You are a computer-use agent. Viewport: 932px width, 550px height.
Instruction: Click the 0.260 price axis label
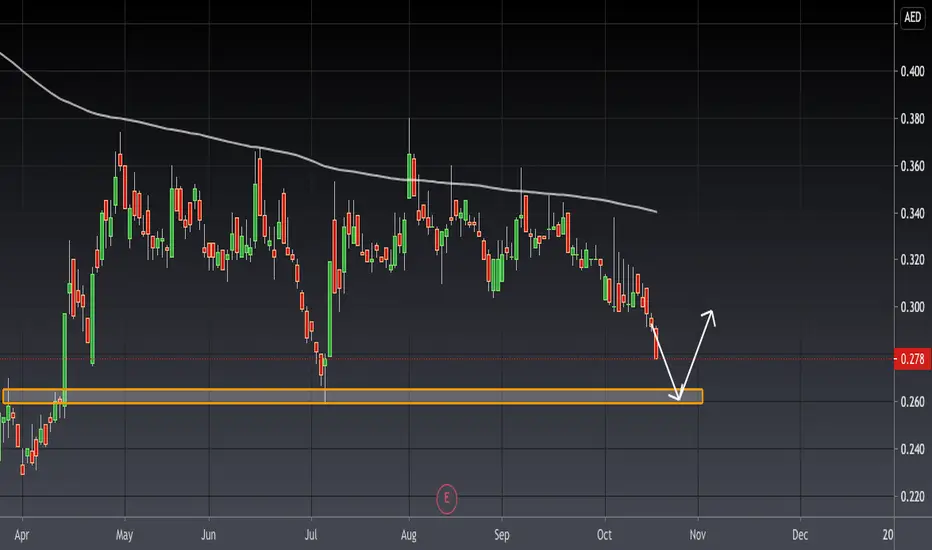912,402
